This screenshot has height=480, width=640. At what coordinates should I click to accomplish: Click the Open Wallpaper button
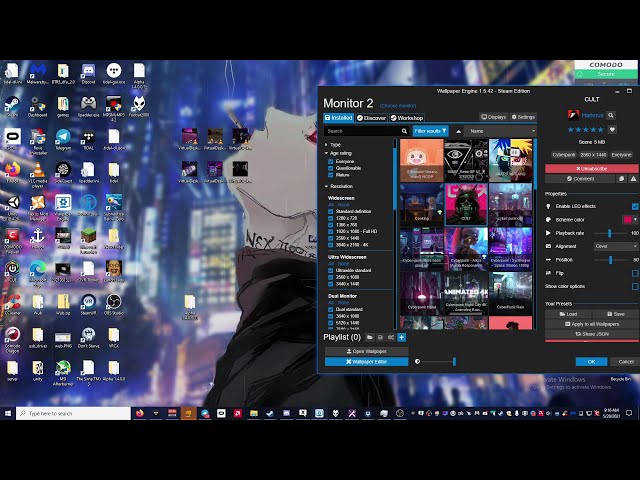point(366,351)
